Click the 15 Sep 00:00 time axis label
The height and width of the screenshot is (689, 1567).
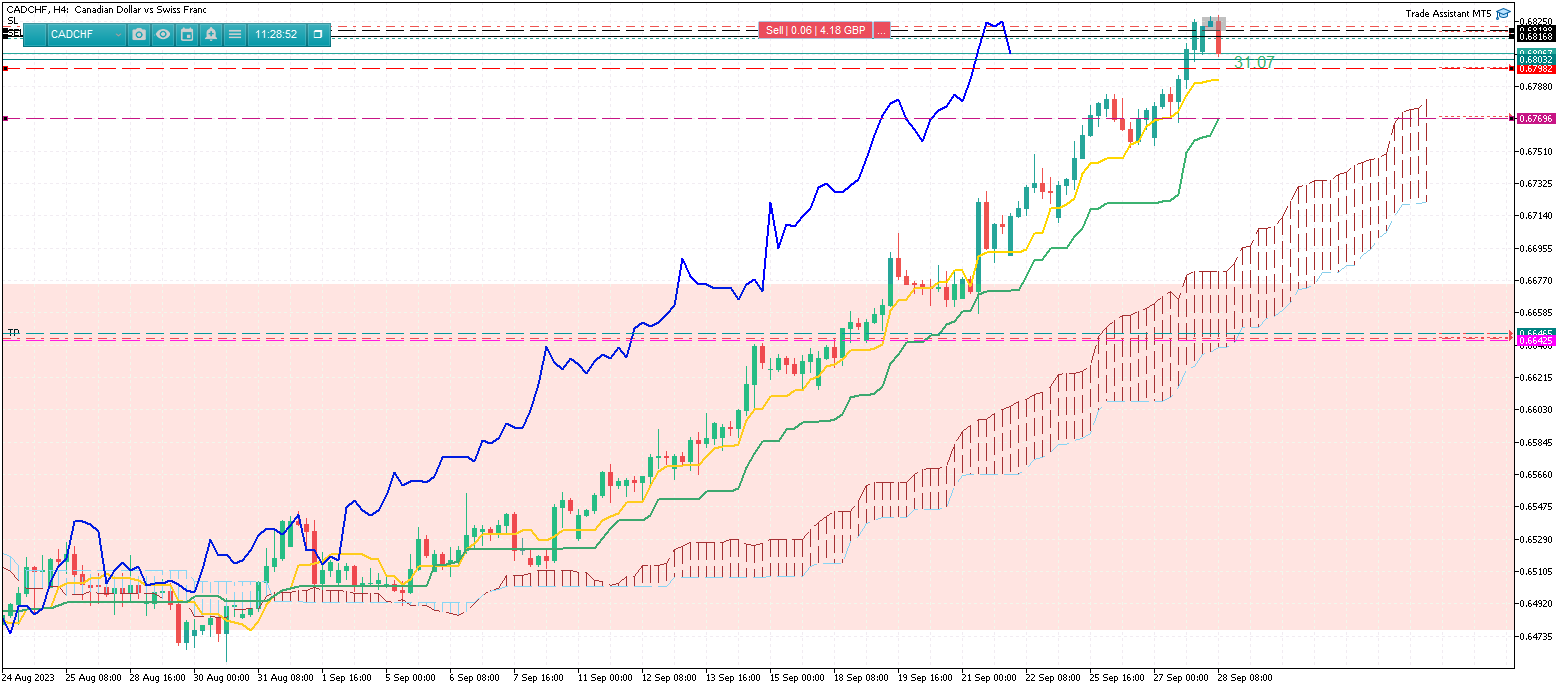pos(796,678)
